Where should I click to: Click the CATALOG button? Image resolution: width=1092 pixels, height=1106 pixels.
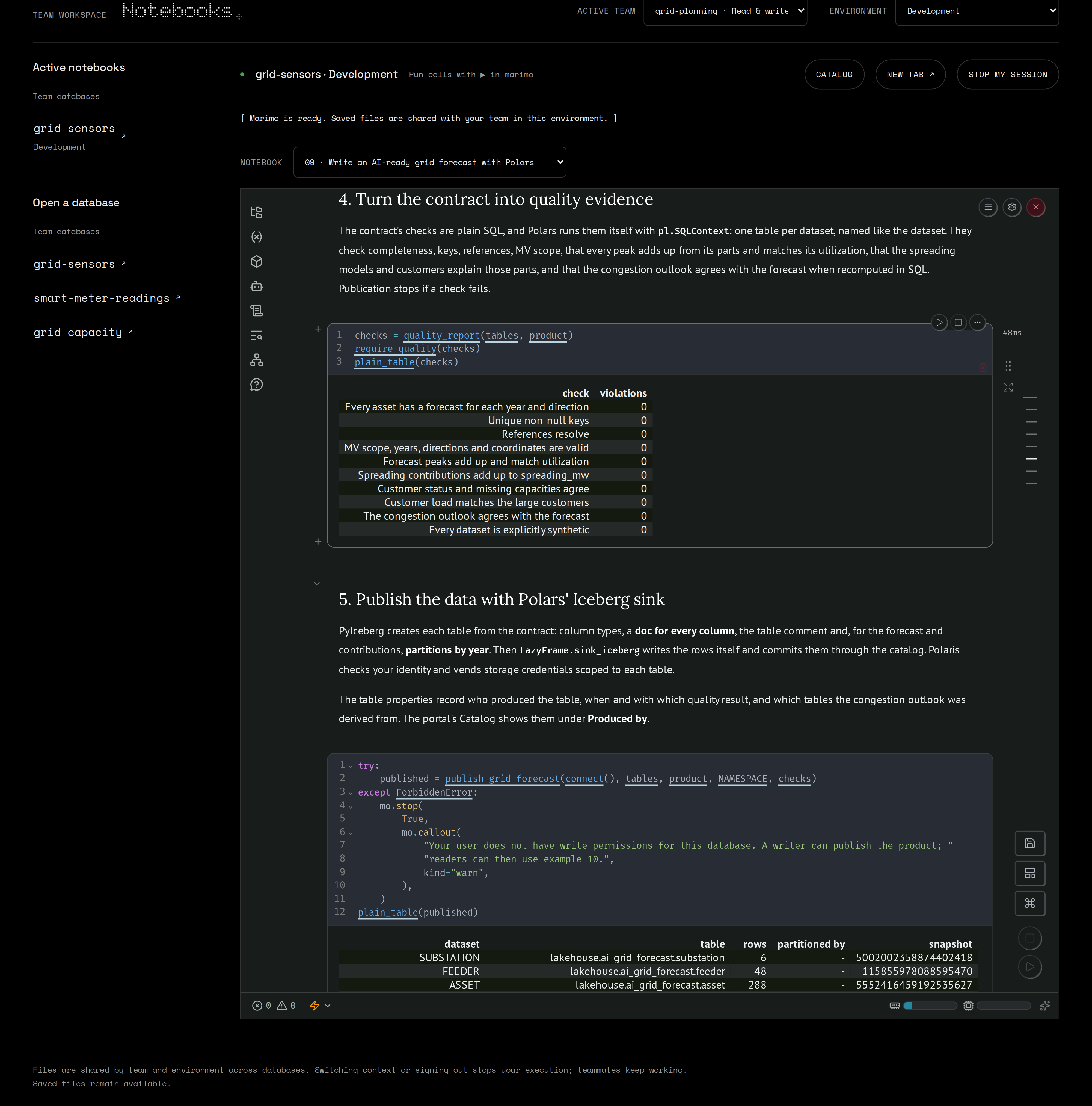coord(834,75)
